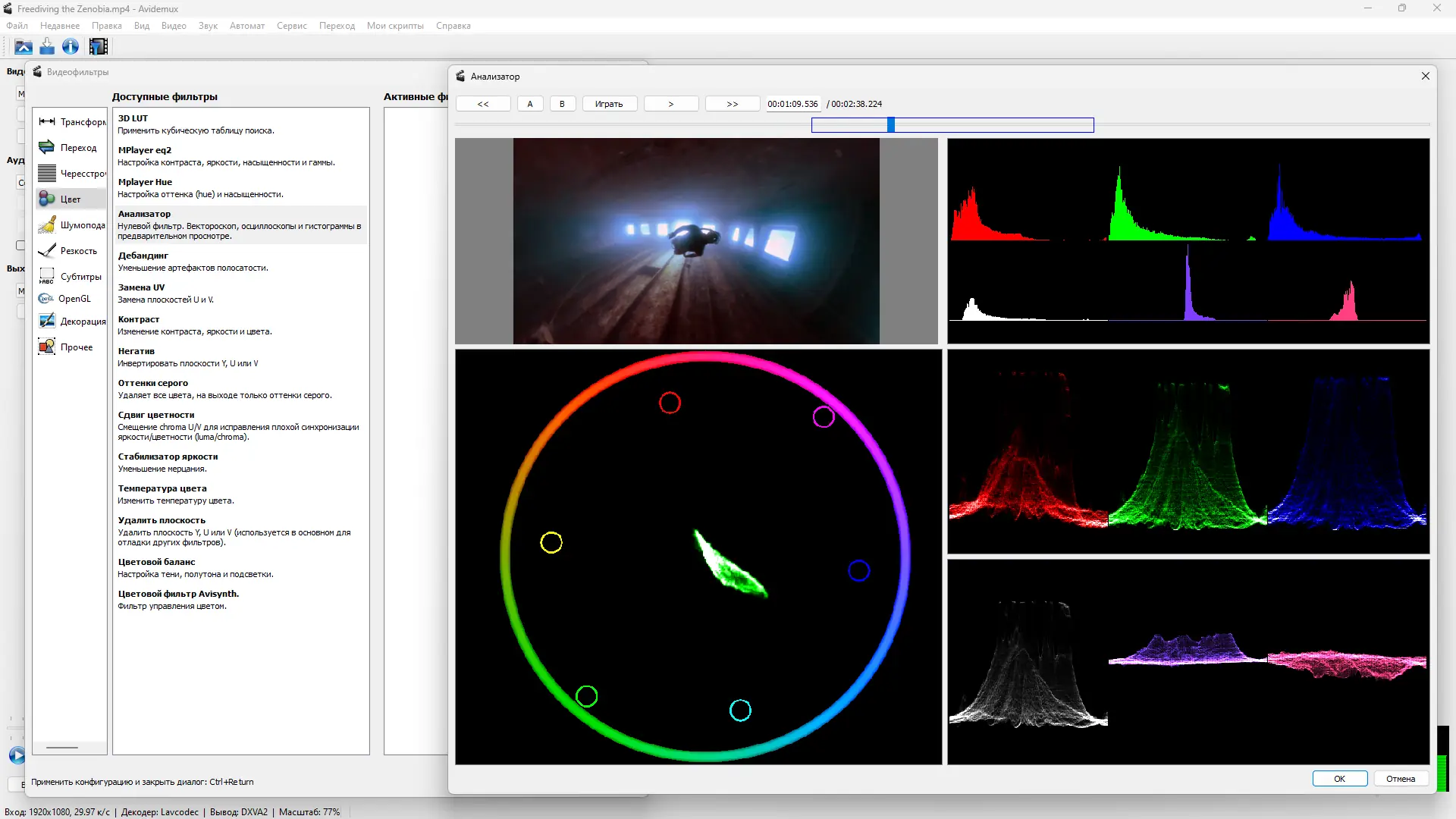Click the Save video toolbar icon
Screen dimensions: 1456x819
pyautogui.click(x=47, y=47)
